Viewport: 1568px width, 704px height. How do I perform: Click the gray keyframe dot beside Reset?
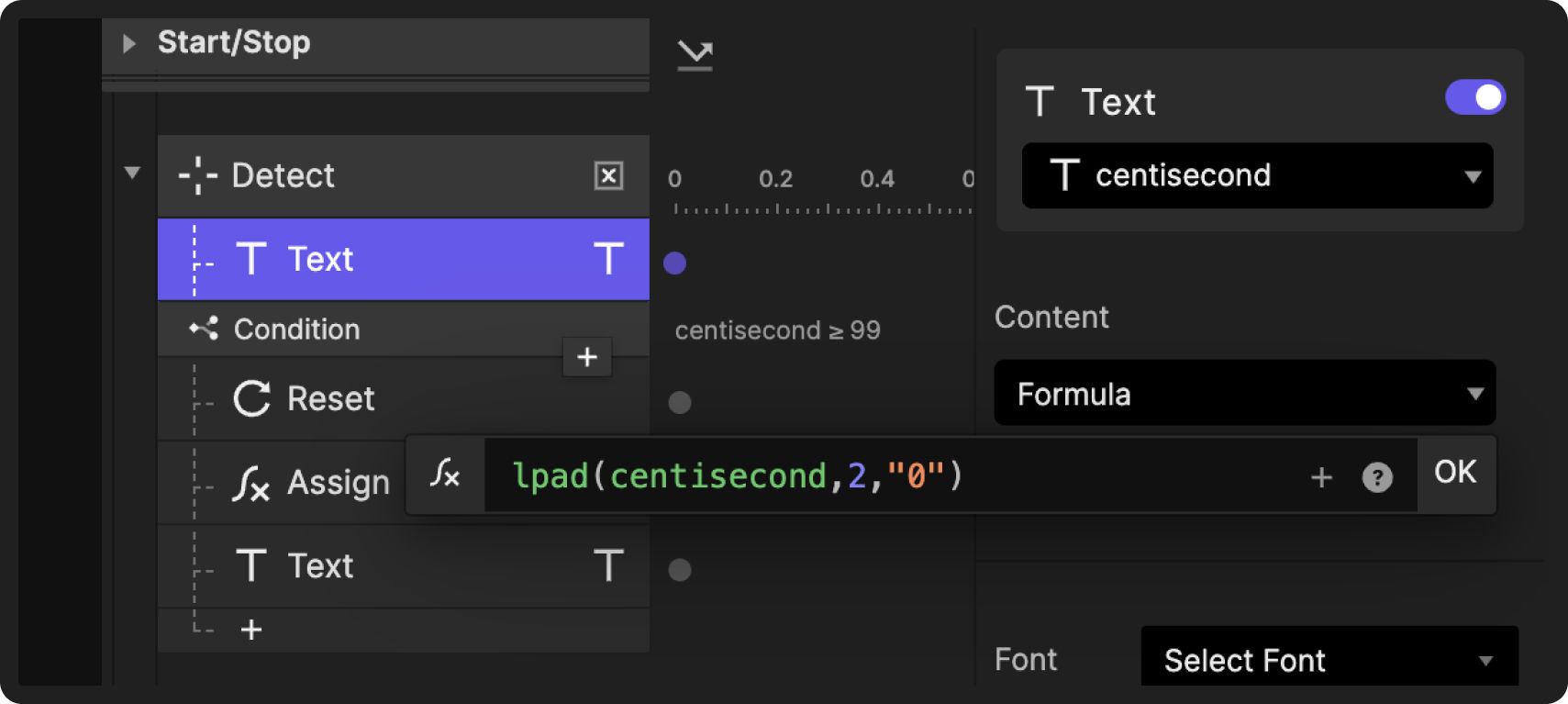point(680,402)
